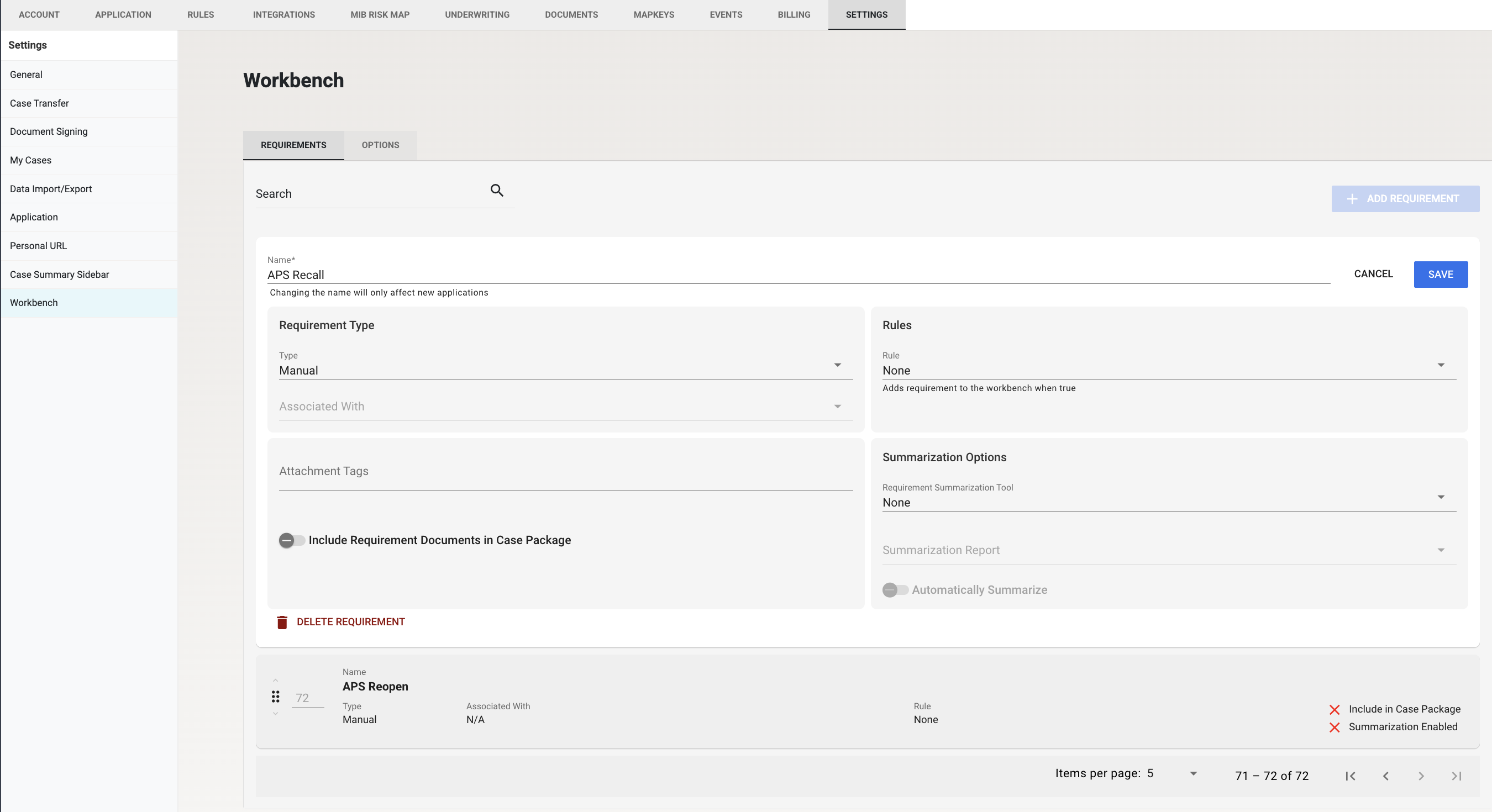
Task: Open General settings in sidebar
Action: pyautogui.click(x=89, y=75)
